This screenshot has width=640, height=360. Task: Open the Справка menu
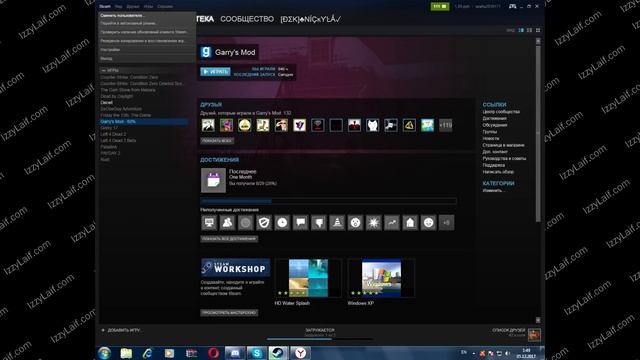tap(165, 7)
